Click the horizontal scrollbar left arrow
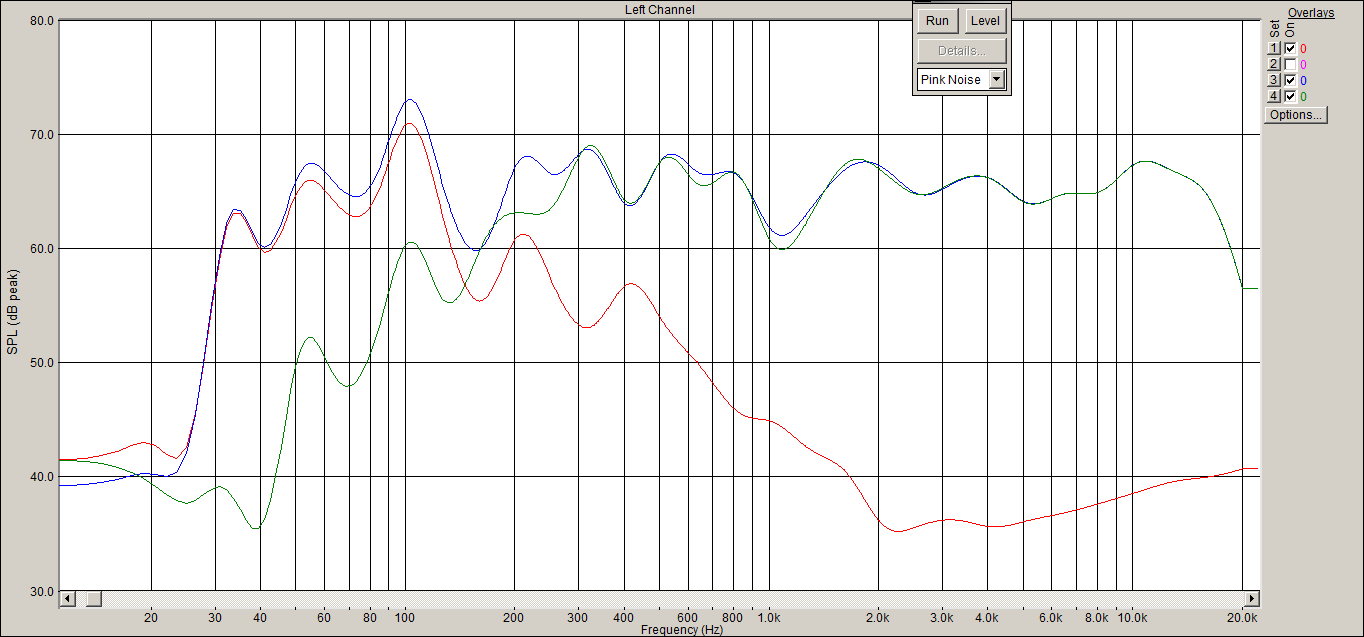This screenshot has width=1364, height=637. [x=68, y=599]
